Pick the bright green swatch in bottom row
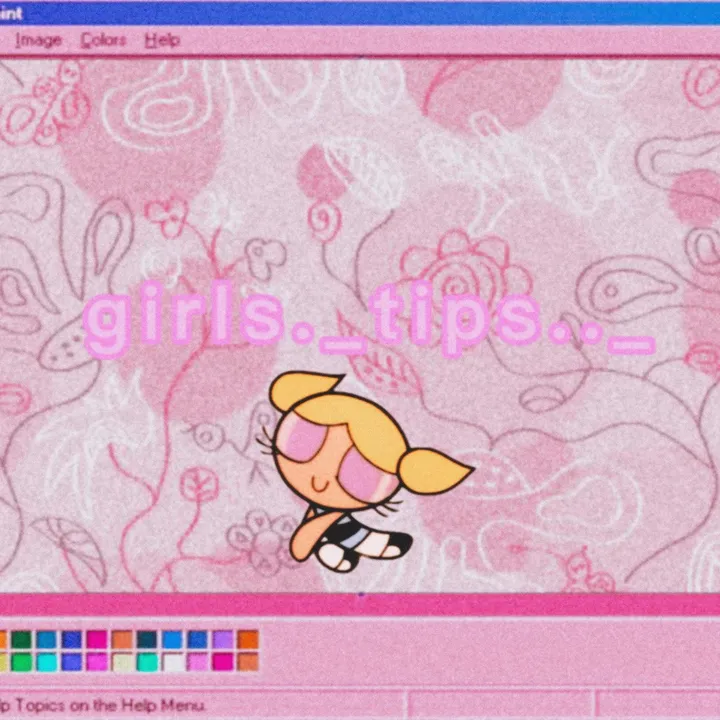The height and width of the screenshot is (720, 720). pyautogui.click(x=22, y=662)
